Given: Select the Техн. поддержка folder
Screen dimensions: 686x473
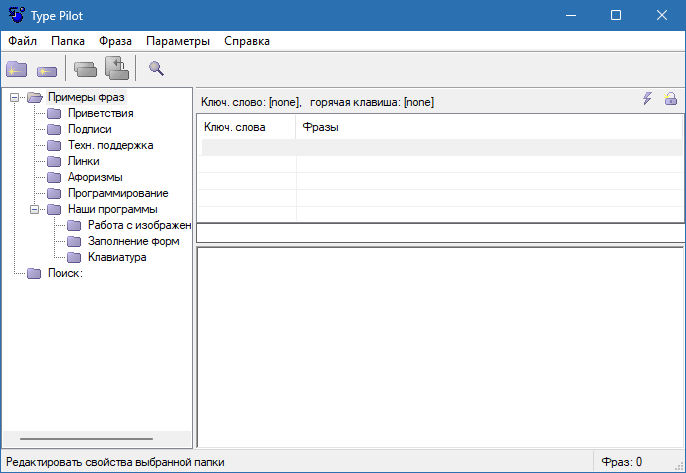Looking at the screenshot, I should click(110, 145).
